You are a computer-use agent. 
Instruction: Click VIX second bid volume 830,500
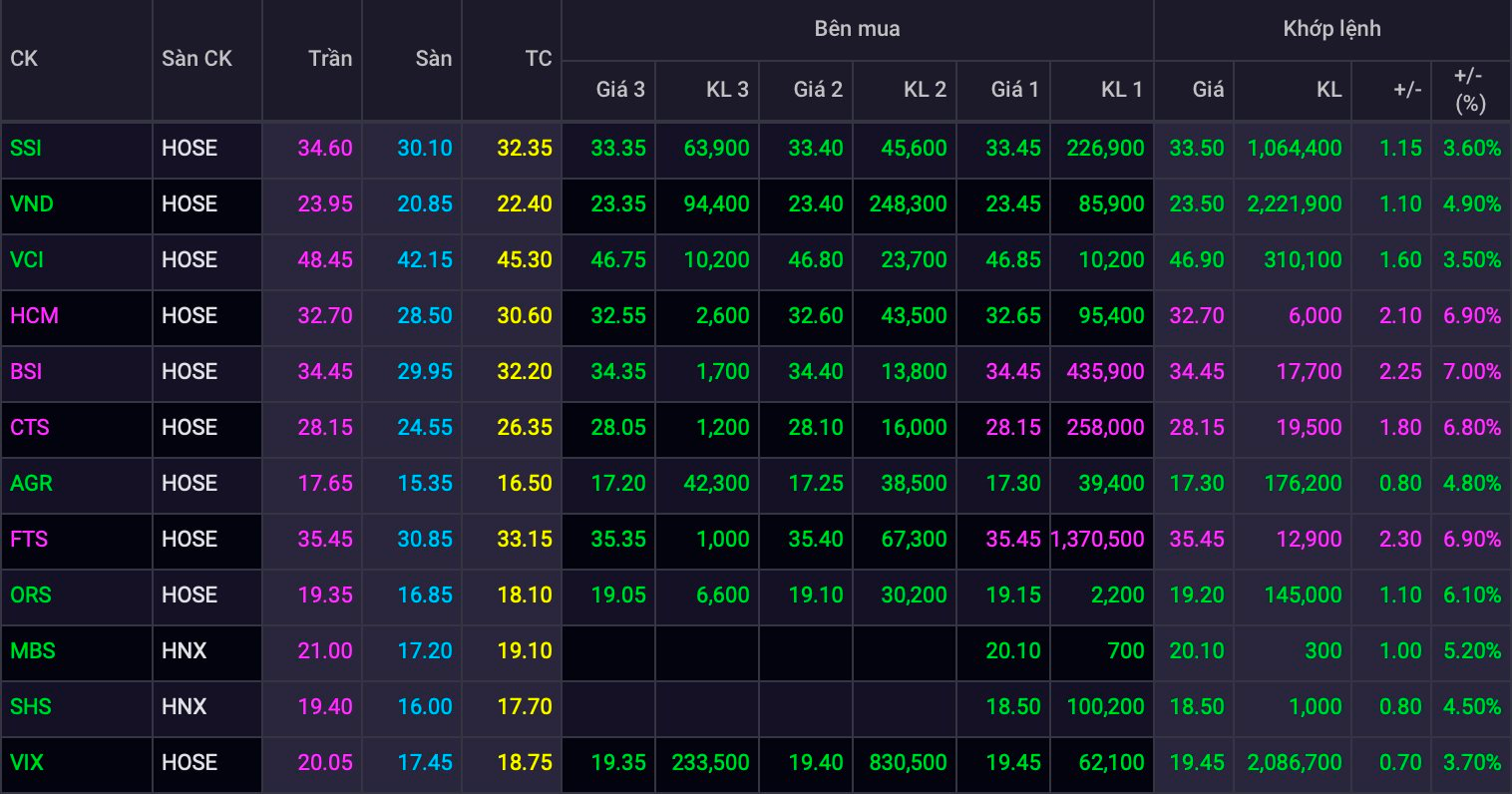coord(908,763)
